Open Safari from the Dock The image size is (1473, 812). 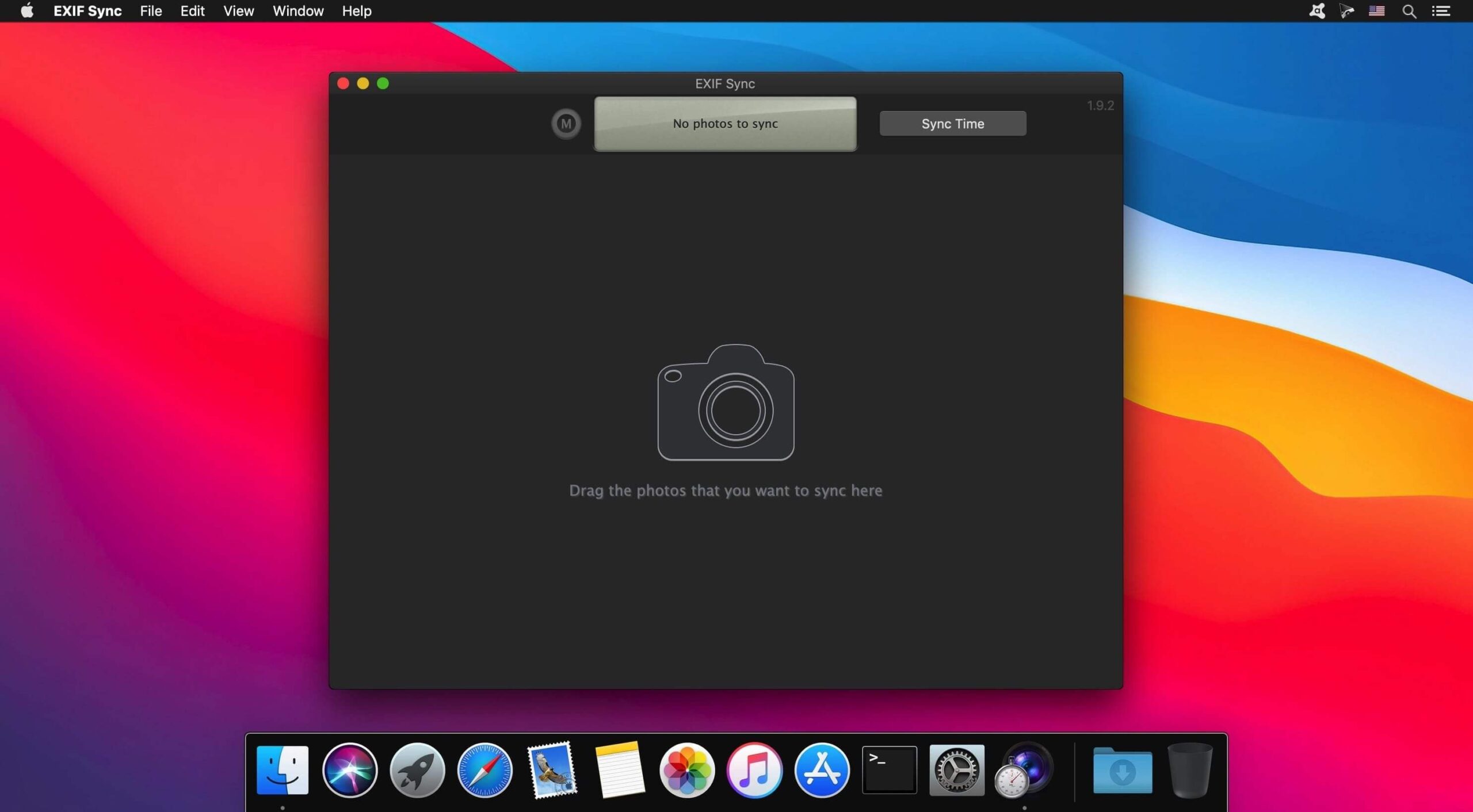(x=485, y=769)
